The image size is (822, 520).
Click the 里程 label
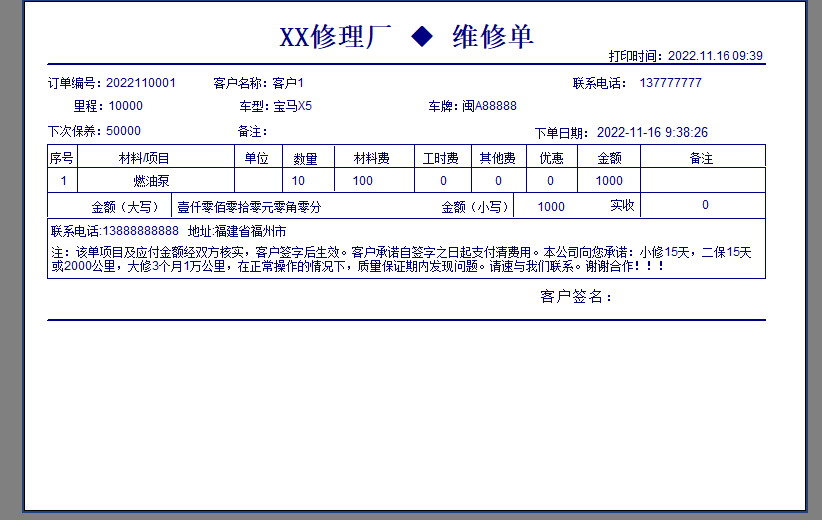coord(88,106)
